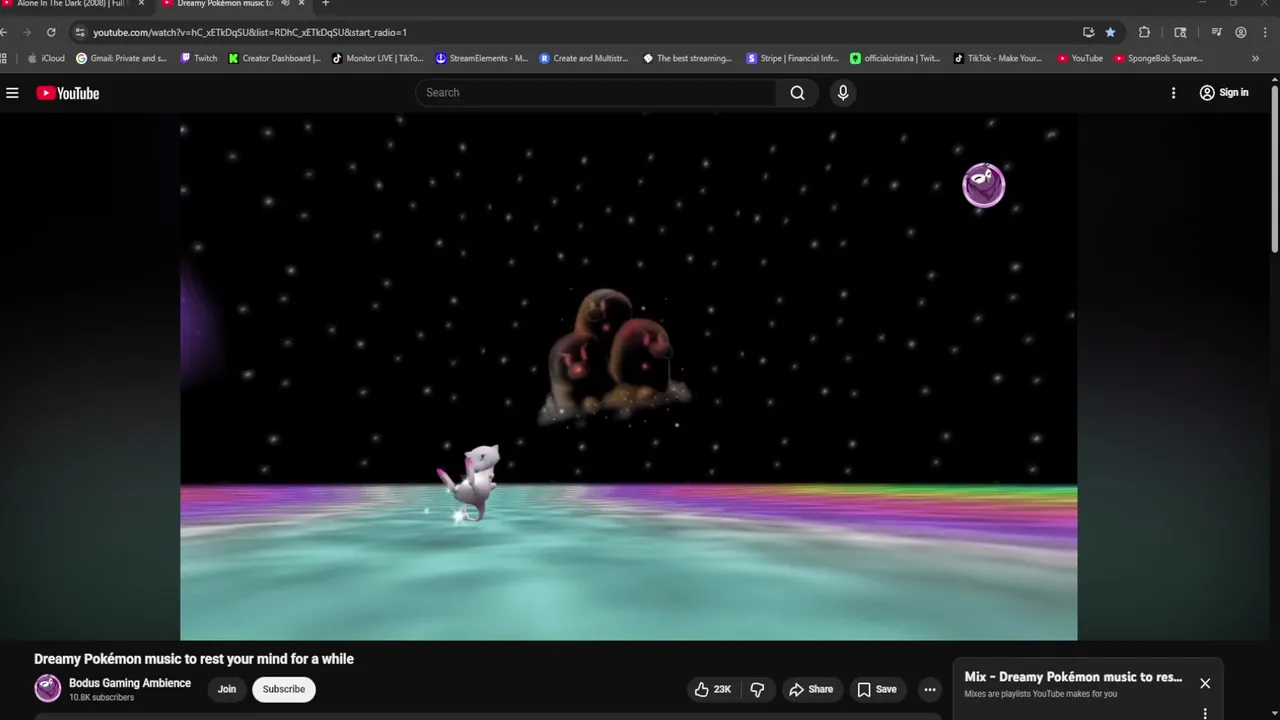Image resolution: width=1280 pixels, height=720 pixels.
Task: Open a new browser tab
Action: (325, 3)
